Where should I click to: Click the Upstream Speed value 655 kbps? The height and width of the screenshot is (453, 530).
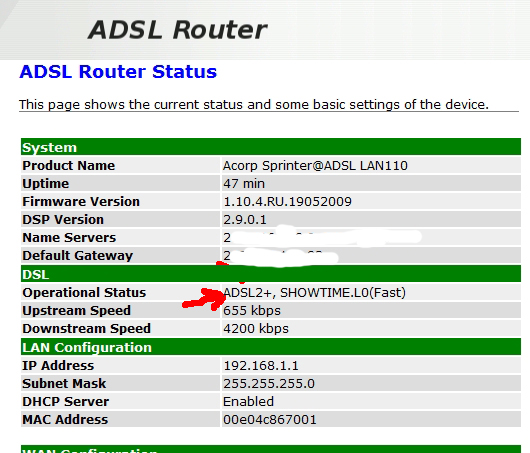[x=252, y=311]
